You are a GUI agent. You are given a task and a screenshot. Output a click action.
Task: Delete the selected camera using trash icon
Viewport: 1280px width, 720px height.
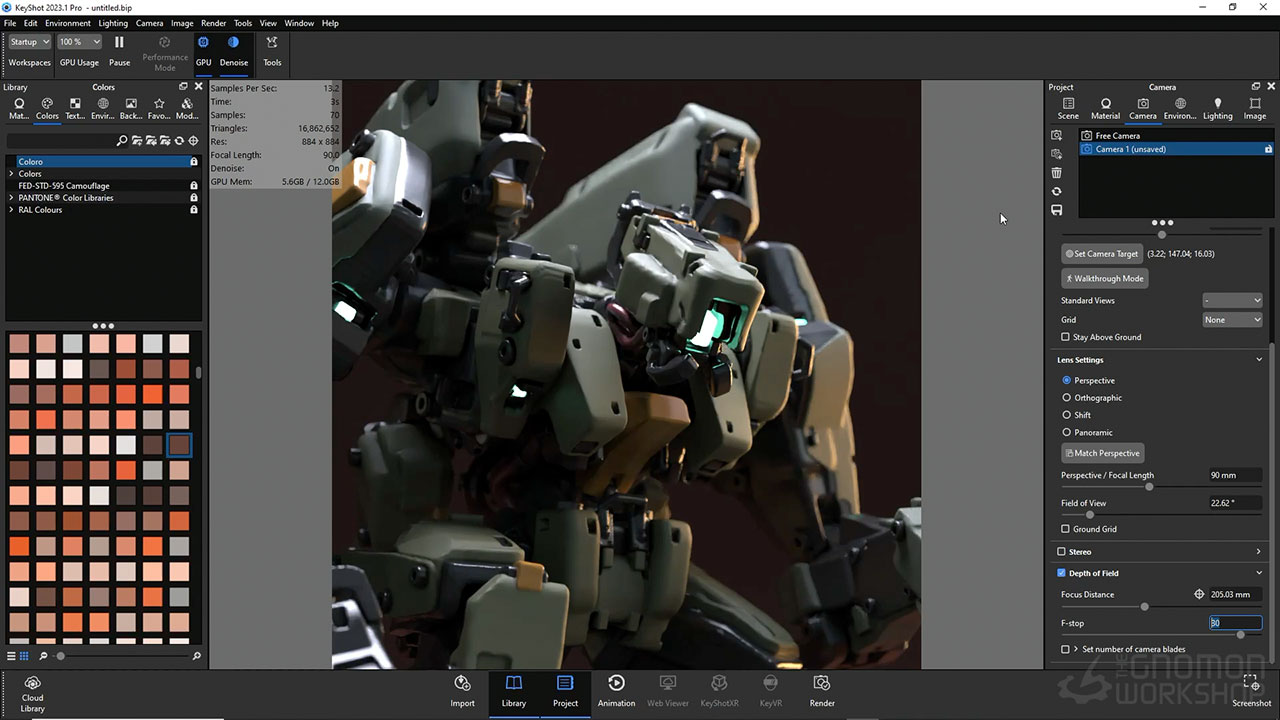point(1056,173)
